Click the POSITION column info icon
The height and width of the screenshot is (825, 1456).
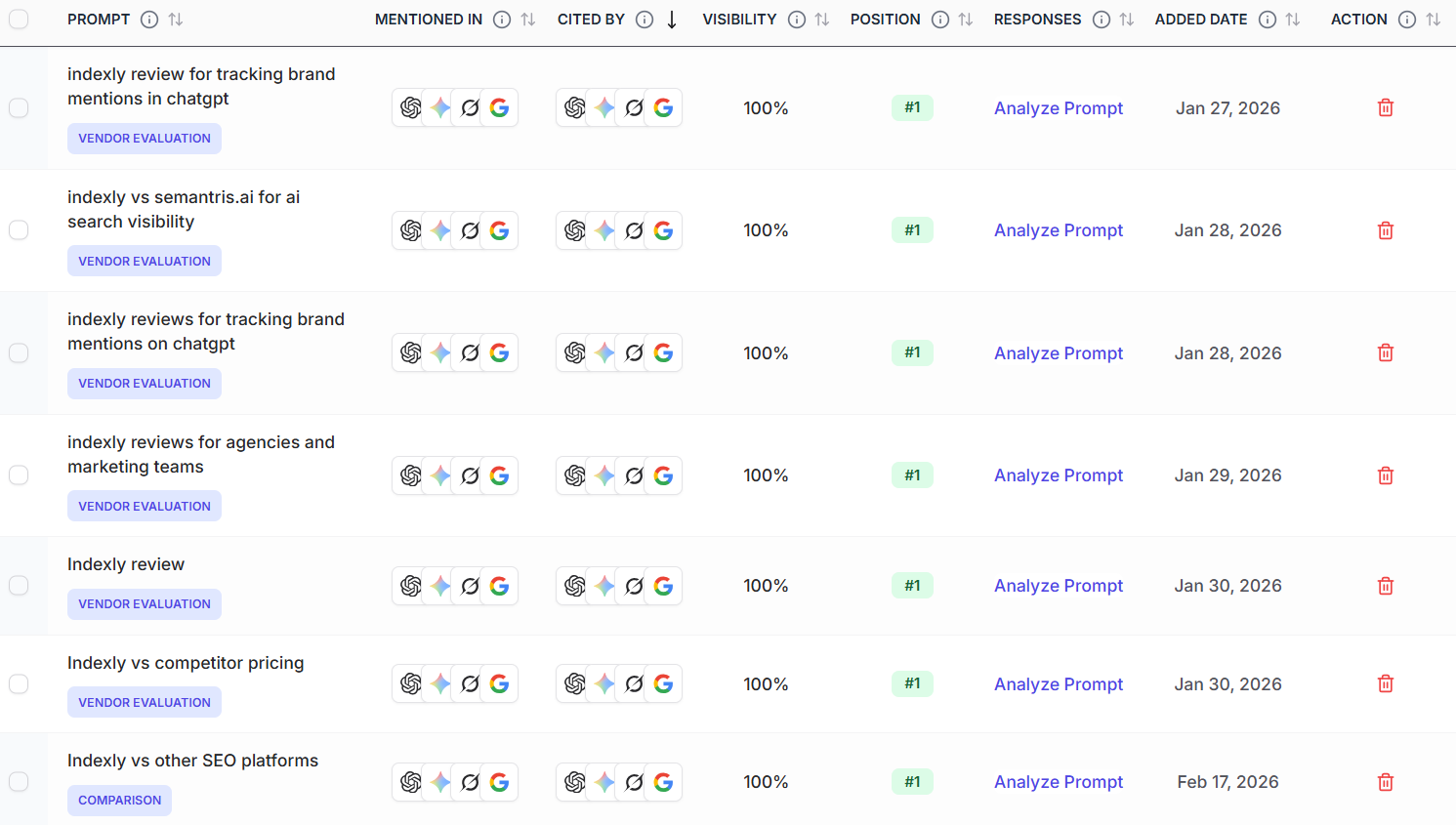click(x=940, y=20)
